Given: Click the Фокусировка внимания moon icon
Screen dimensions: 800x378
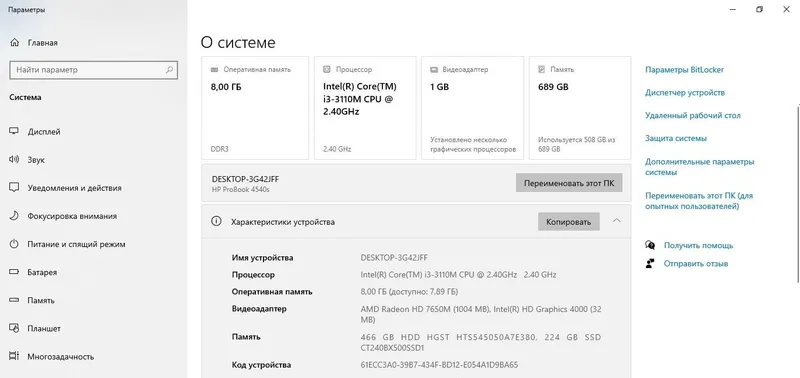Looking at the screenshot, I should (14, 216).
